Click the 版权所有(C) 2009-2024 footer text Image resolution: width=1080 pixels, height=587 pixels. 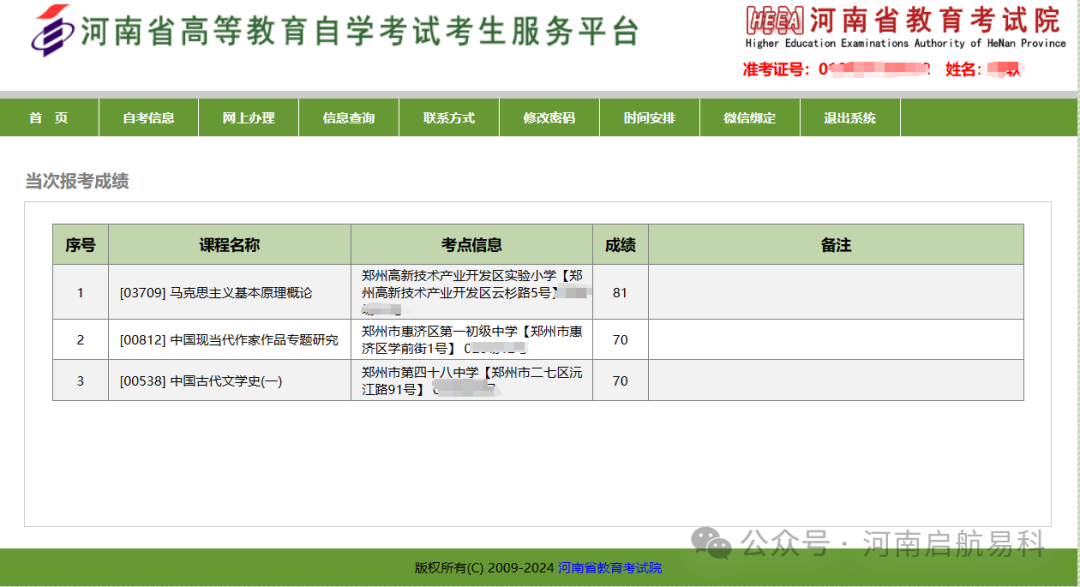pos(484,568)
